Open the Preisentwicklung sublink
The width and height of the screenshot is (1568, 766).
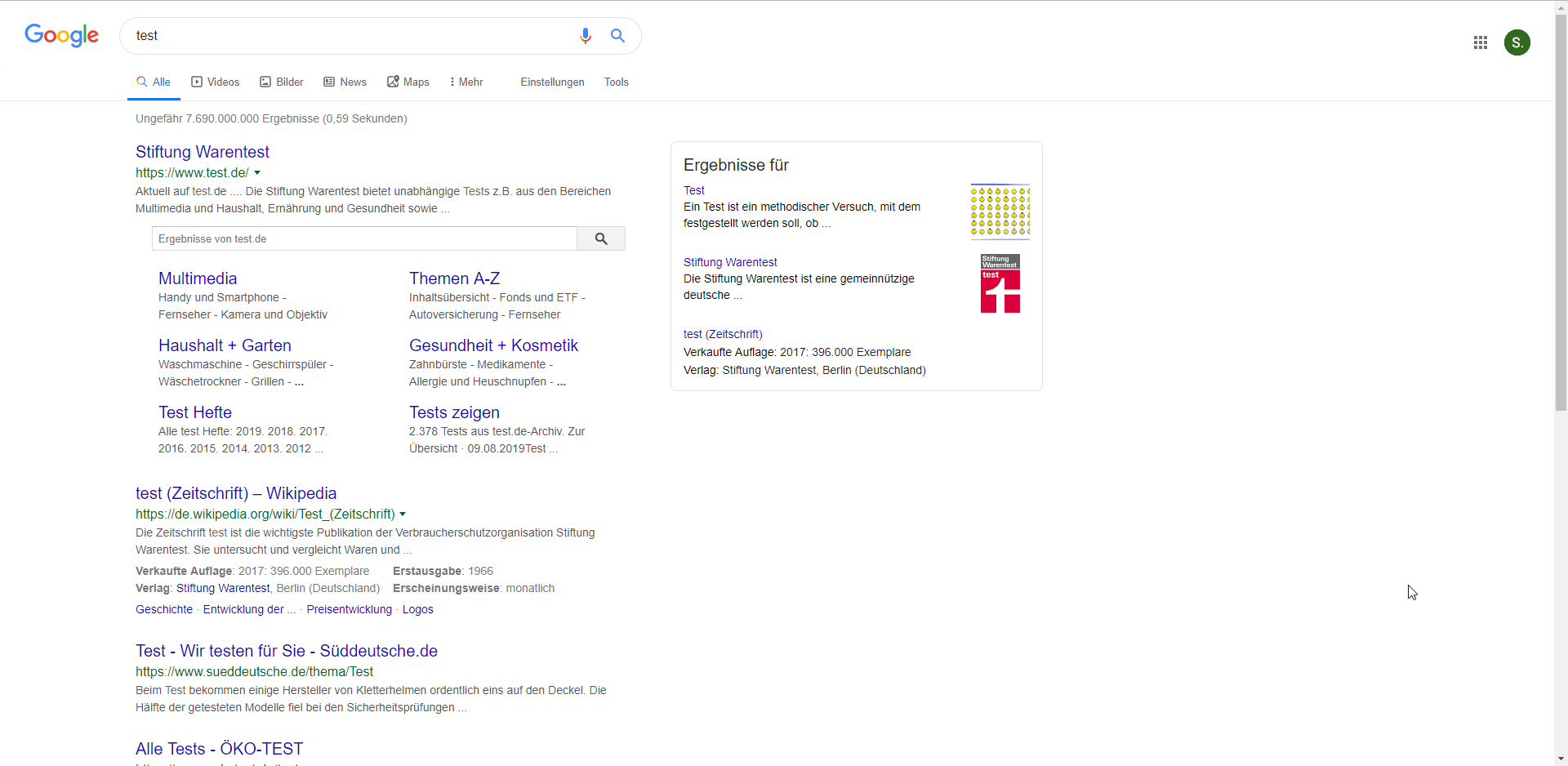[x=350, y=609]
